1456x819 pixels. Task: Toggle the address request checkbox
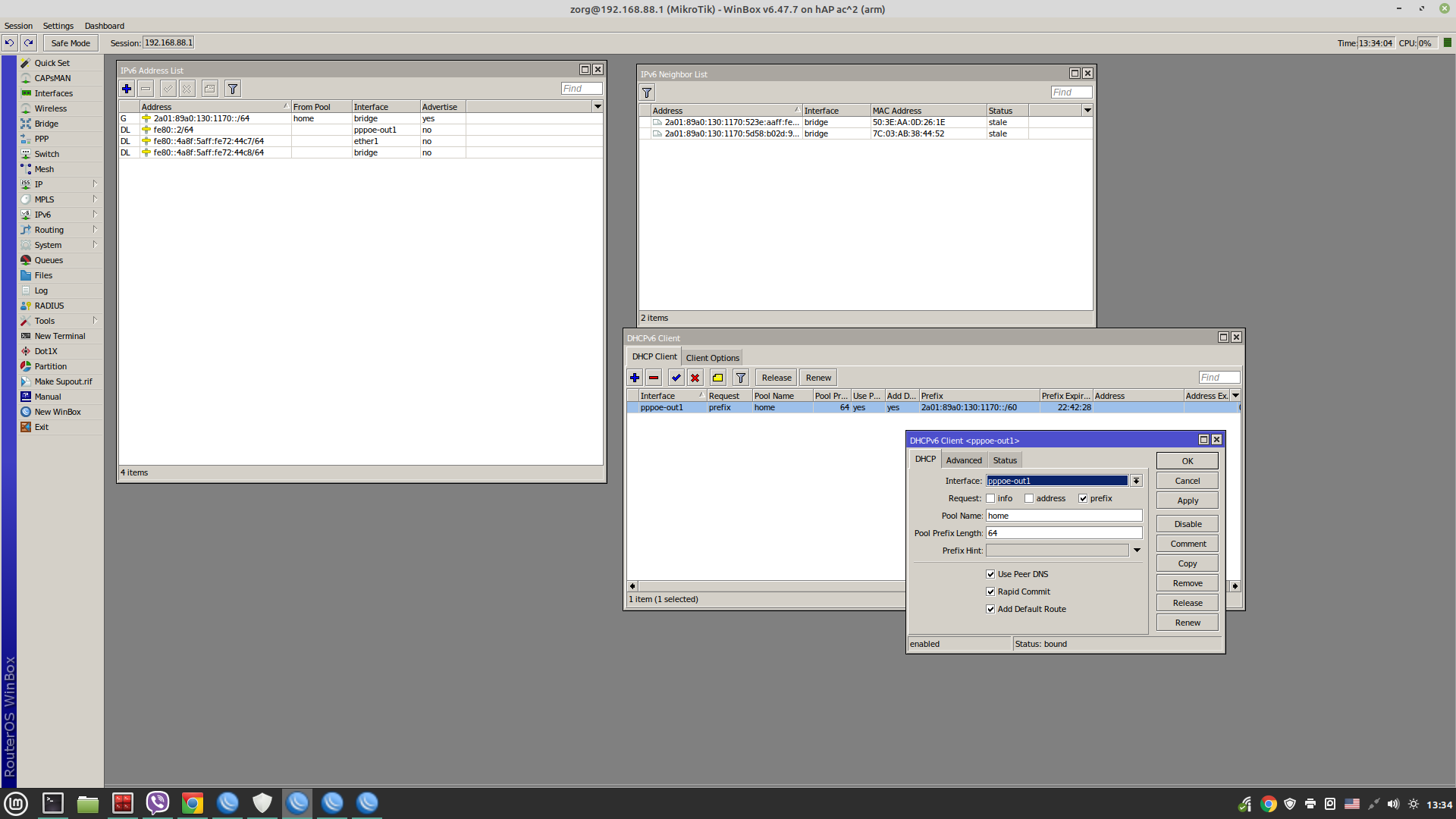pos(1029,498)
